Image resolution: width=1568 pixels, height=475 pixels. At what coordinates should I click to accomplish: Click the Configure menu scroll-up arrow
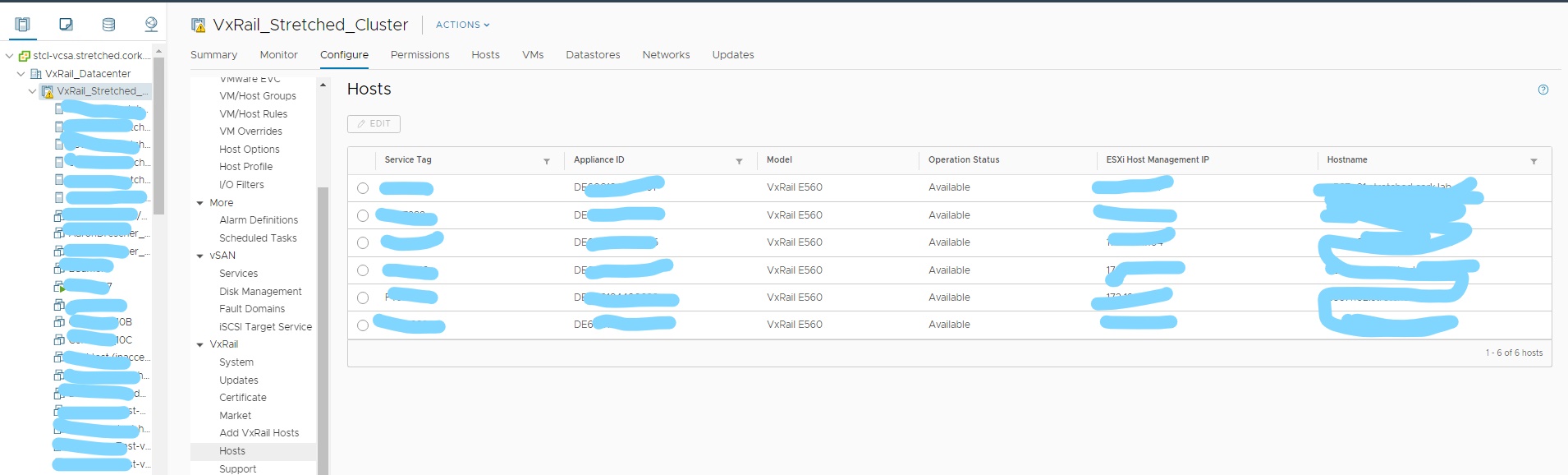coord(323,85)
